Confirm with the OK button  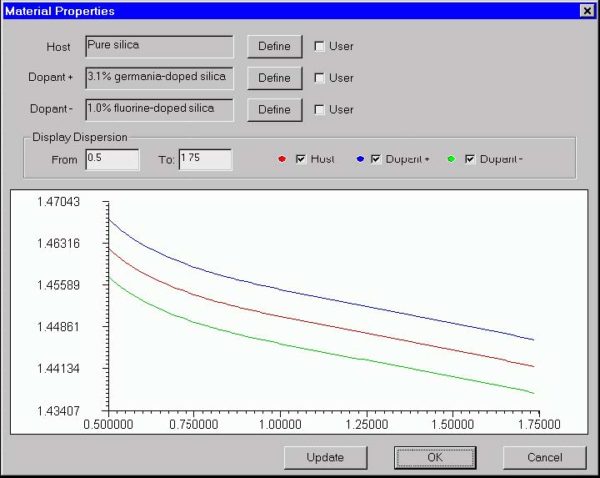click(435, 458)
